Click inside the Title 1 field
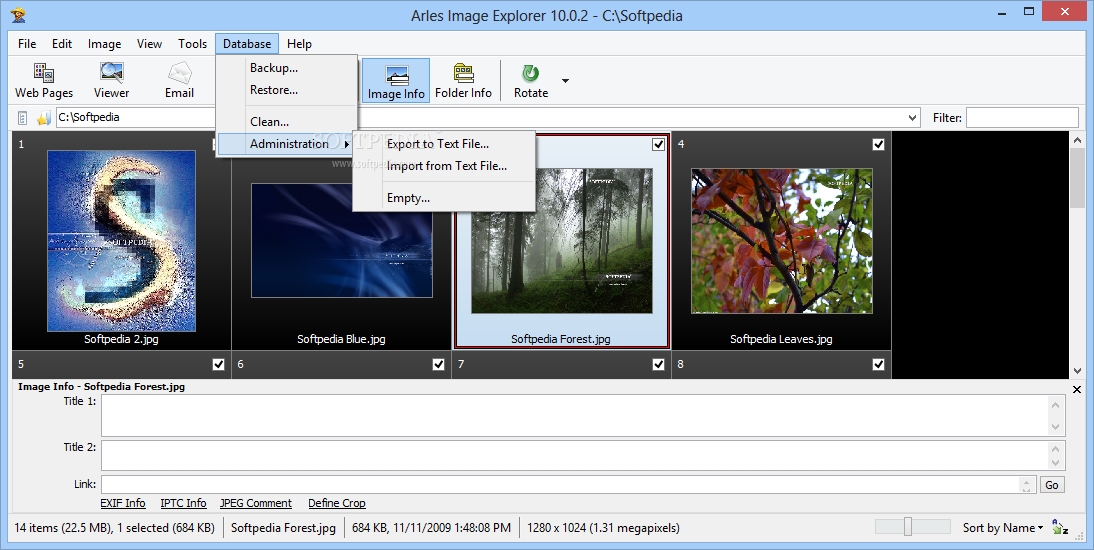This screenshot has height=550, width=1094. [574, 415]
